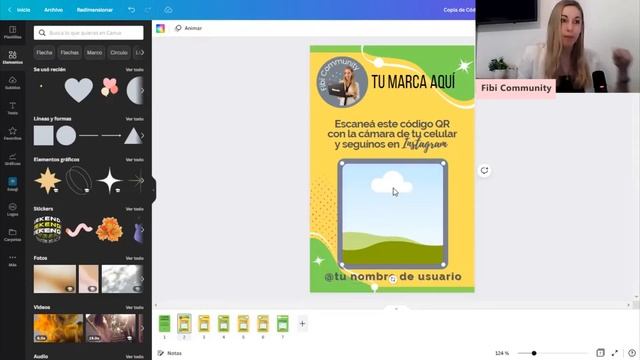The height and width of the screenshot is (360, 640).
Task: Insert the pink squiggle worm sticker
Action: tap(79, 230)
